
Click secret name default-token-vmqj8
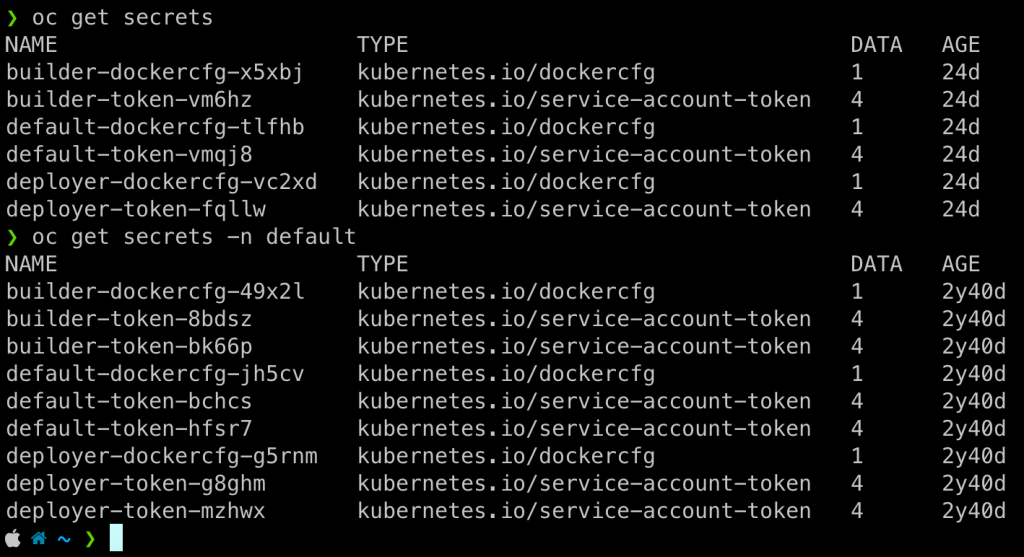[128, 154]
